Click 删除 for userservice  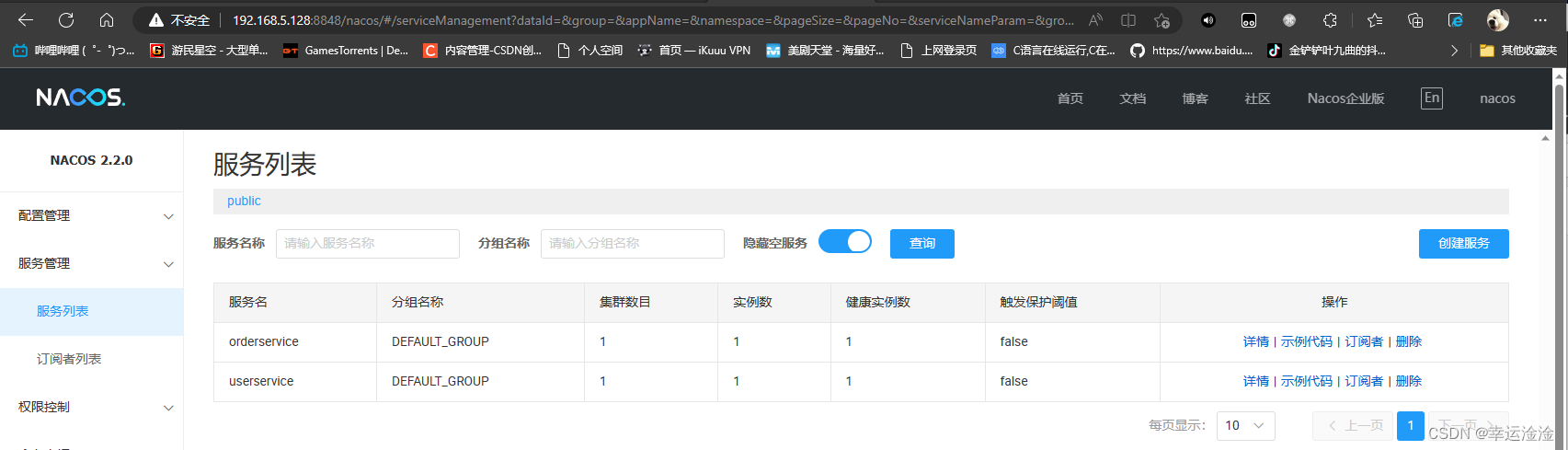(x=1409, y=381)
